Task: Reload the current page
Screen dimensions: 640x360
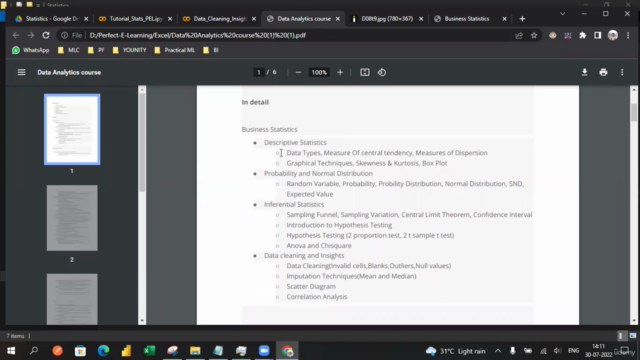Action: [46, 35]
